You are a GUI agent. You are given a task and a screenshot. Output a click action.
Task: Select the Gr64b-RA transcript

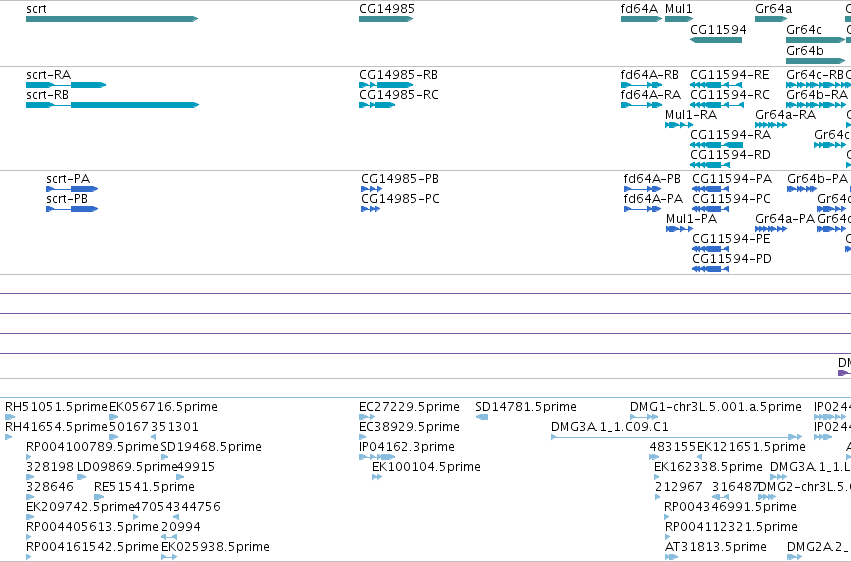[x=816, y=105]
